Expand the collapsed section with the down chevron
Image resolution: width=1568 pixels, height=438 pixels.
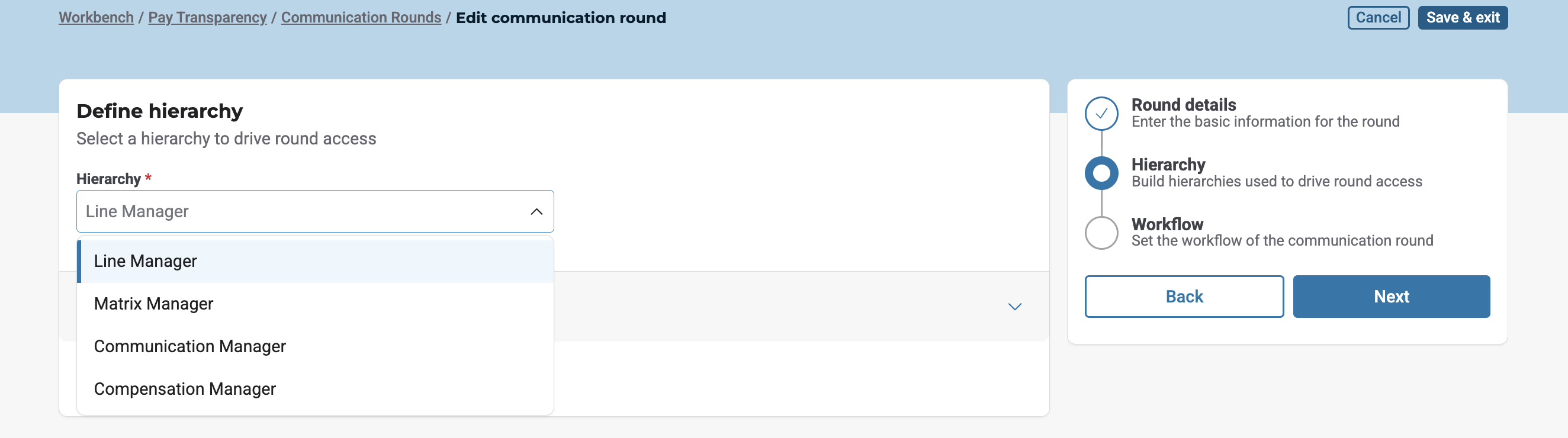pyautogui.click(x=1014, y=307)
